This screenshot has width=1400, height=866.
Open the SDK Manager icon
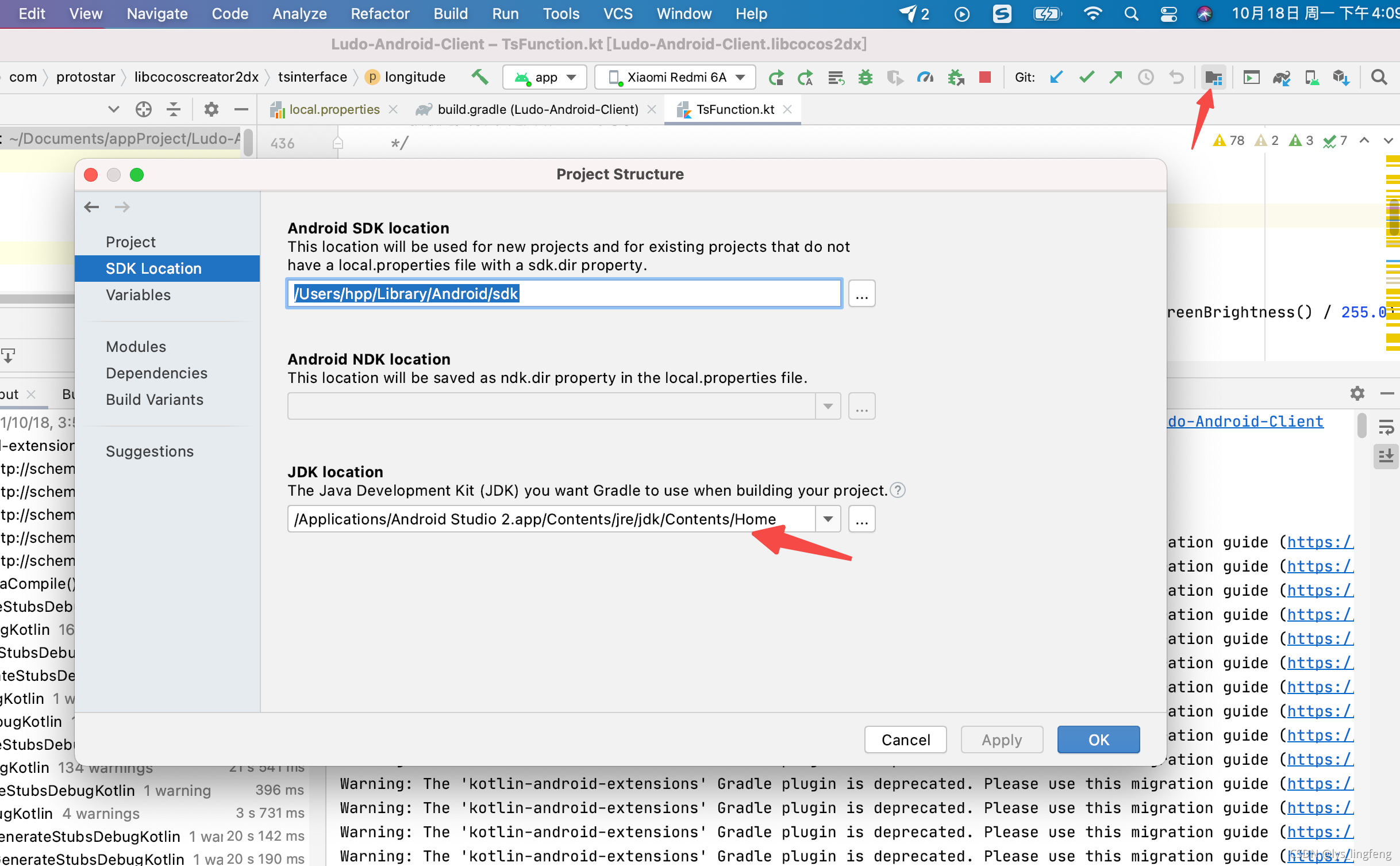pos(1341,77)
